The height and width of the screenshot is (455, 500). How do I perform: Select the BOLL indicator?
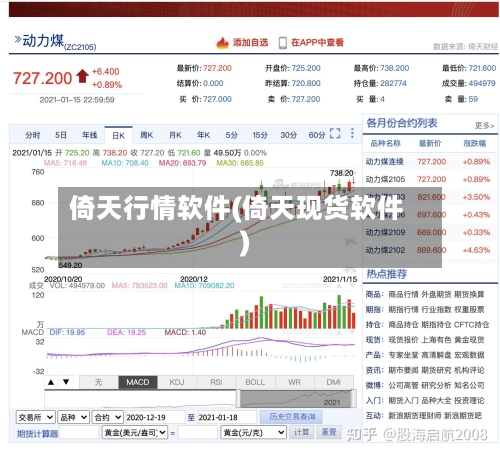(x=255, y=382)
